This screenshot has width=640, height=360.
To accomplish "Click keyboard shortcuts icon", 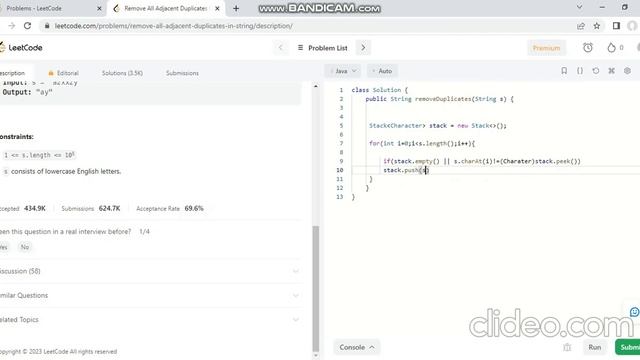I will 611,71.
